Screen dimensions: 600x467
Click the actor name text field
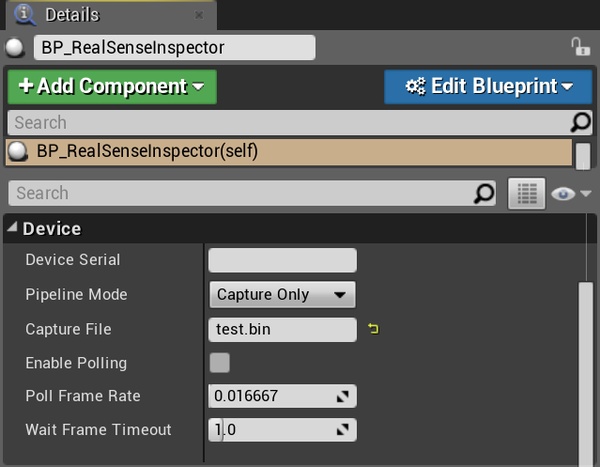[174, 47]
